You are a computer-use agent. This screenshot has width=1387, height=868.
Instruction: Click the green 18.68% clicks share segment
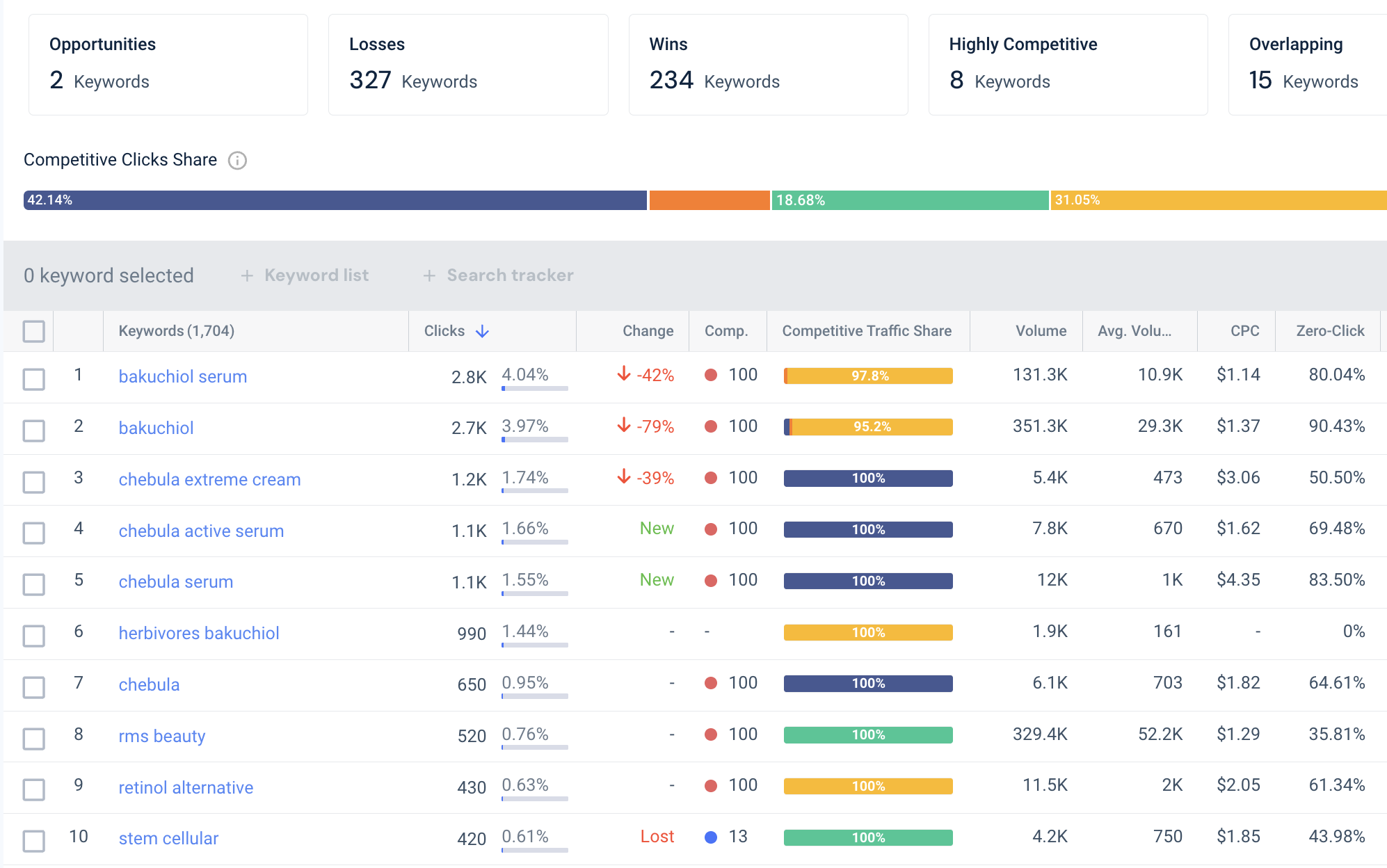click(x=910, y=200)
